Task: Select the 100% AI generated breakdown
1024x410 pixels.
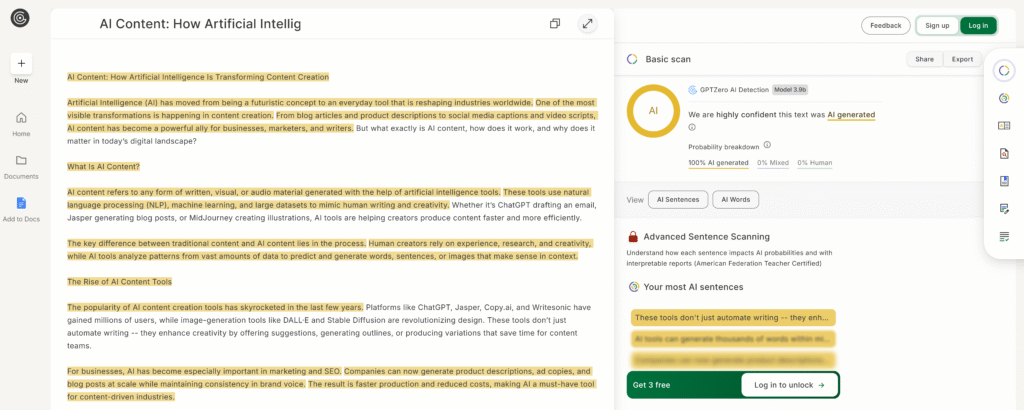Action: [718, 163]
